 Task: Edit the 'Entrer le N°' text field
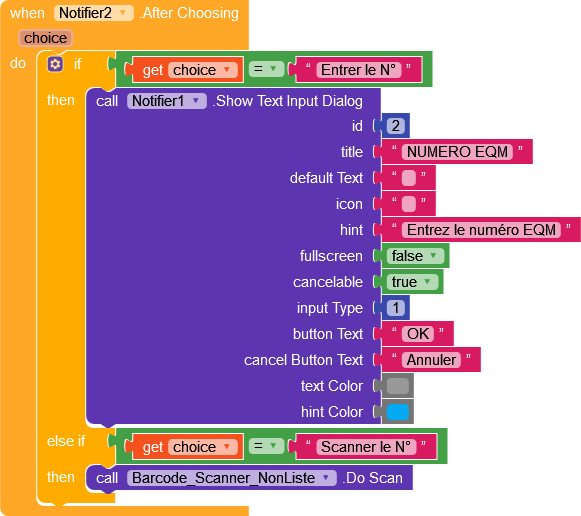[358, 70]
